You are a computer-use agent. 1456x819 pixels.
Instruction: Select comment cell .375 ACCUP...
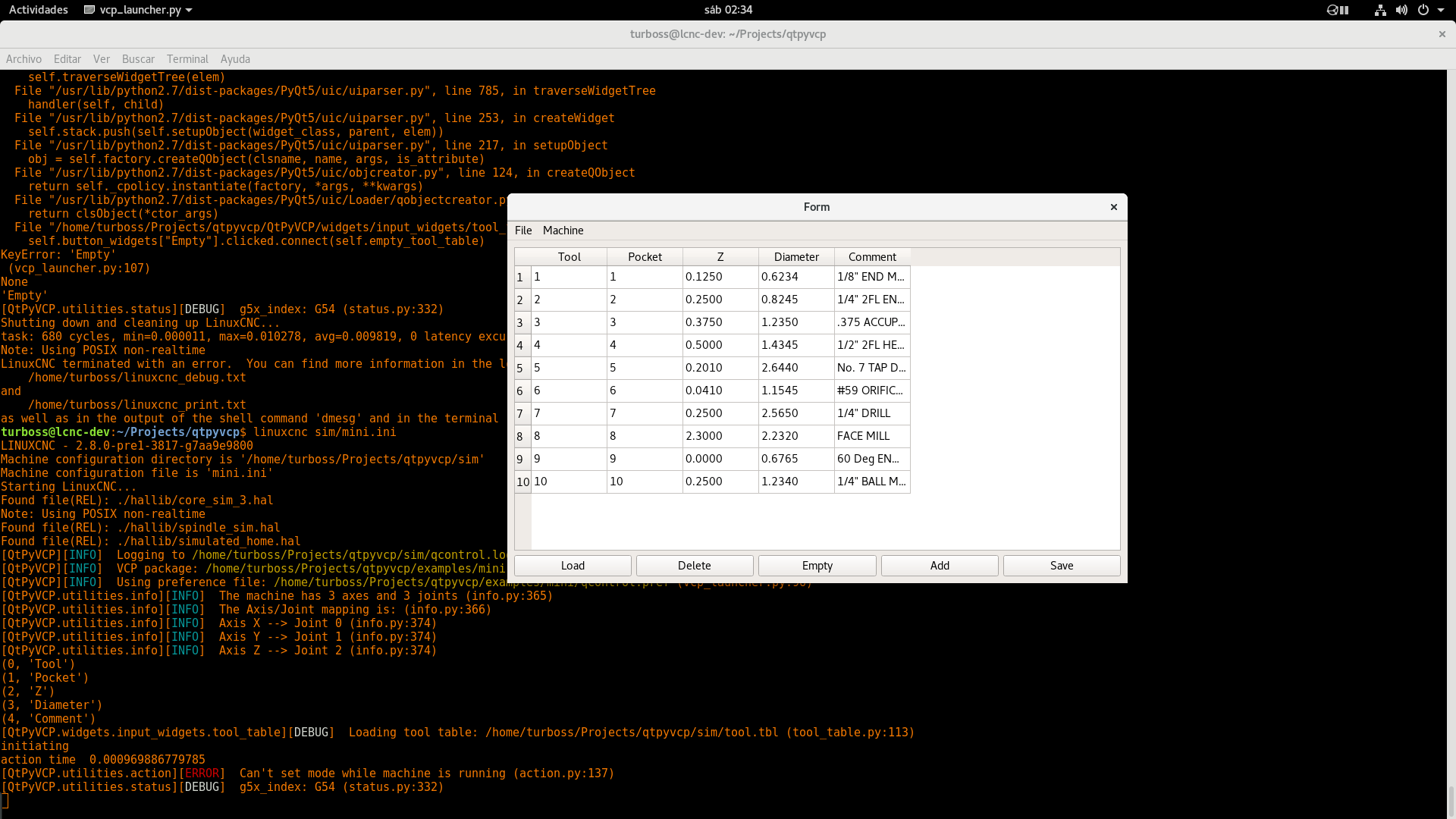pos(872,322)
